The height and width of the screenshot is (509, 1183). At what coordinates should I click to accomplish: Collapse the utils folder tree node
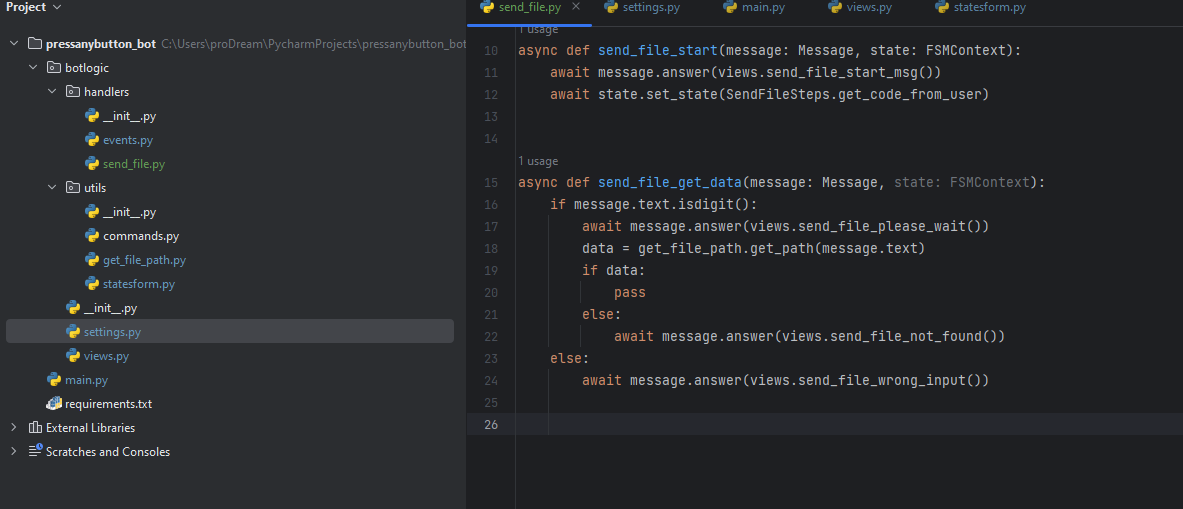[52, 188]
